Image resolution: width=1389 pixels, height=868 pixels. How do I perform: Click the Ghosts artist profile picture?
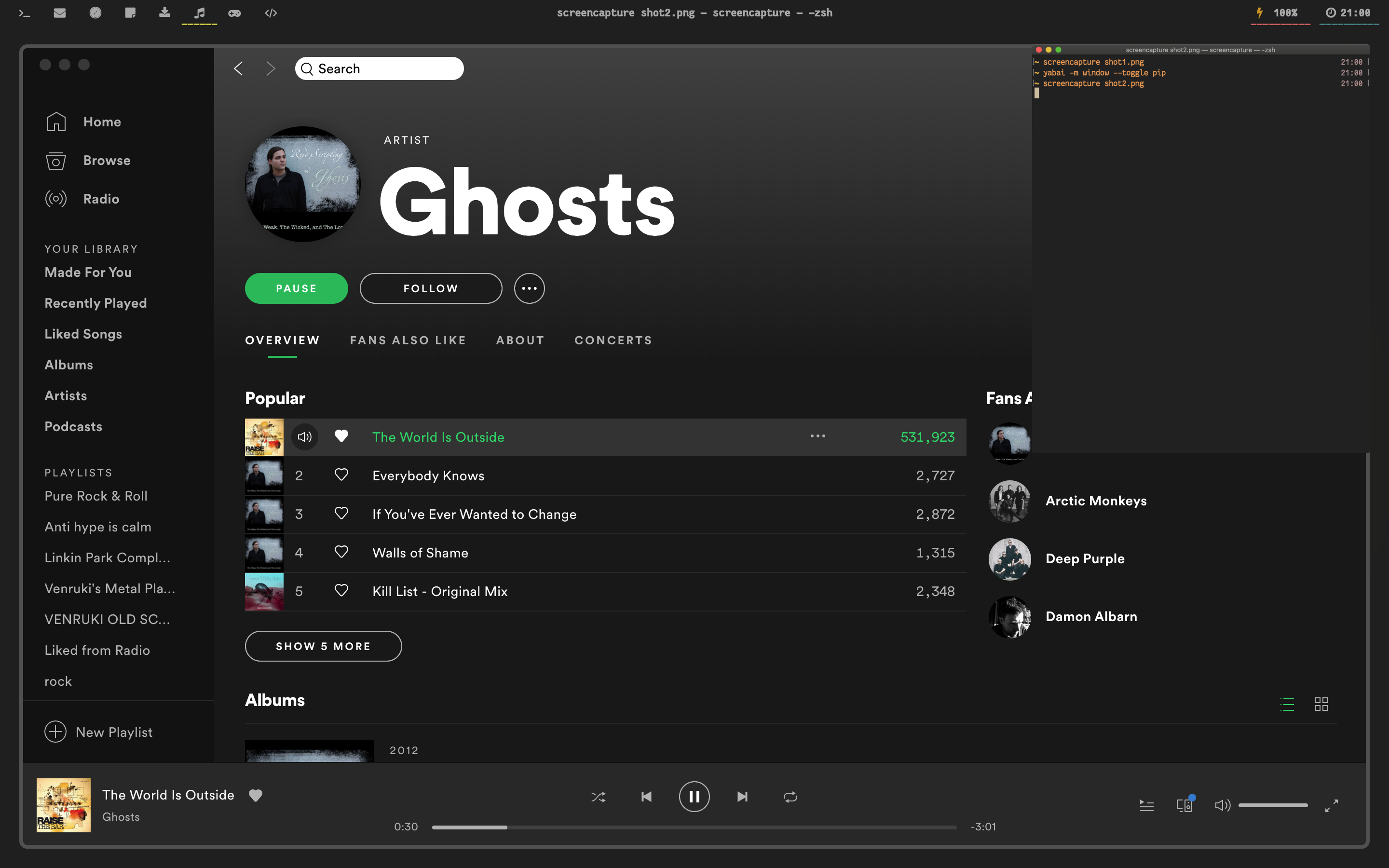pos(302,184)
